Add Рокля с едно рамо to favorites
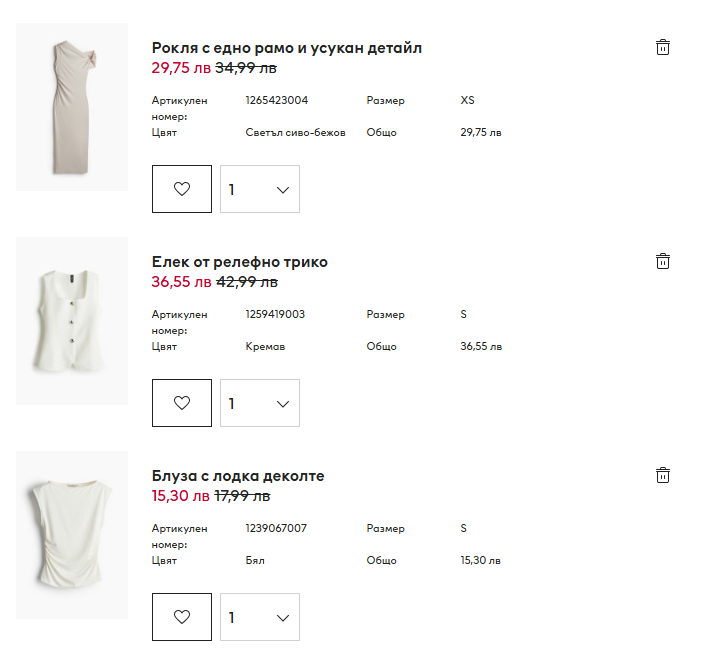715x659 pixels. click(182, 189)
